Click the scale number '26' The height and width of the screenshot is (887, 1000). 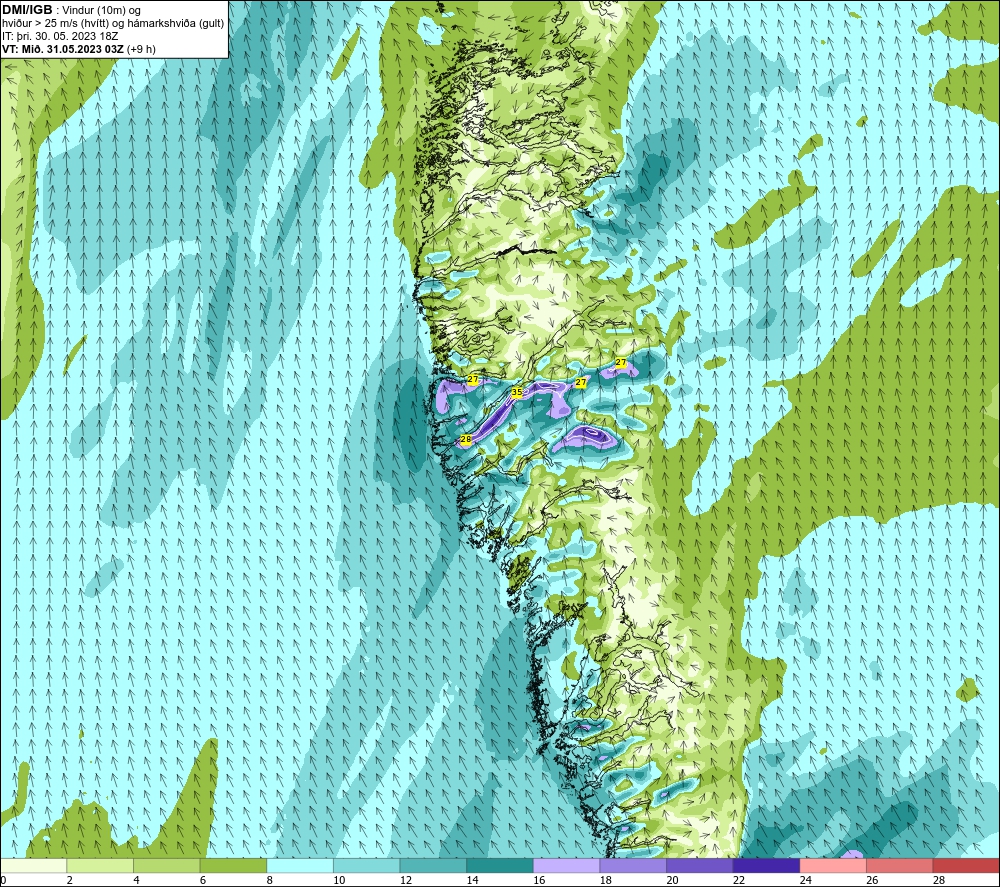tap(872, 880)
